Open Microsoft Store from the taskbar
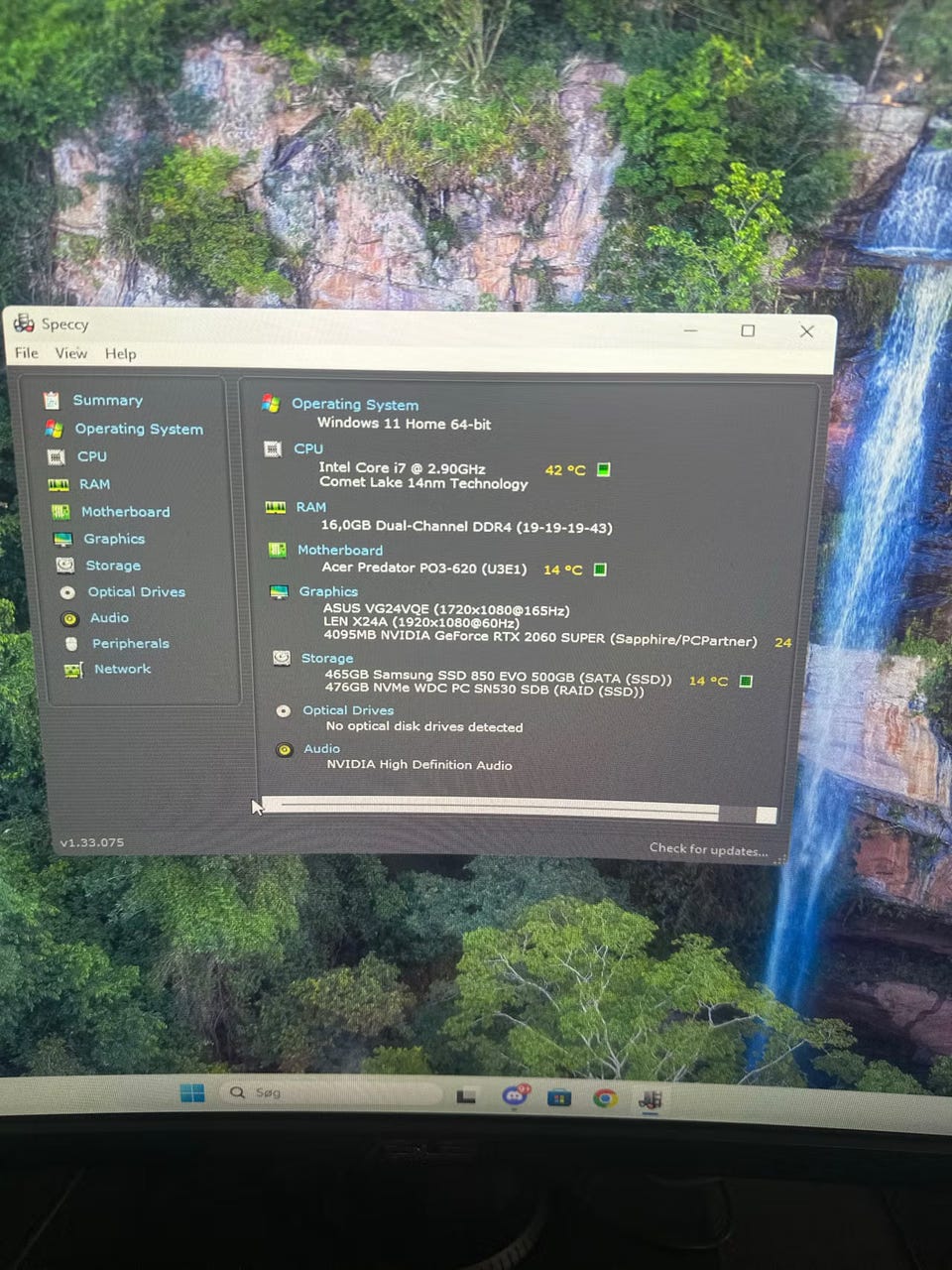Screen dimensions: 952x1270 (x=559, y=1098)
